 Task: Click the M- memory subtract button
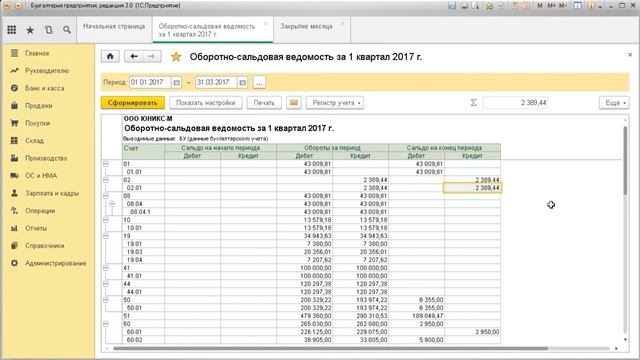pyautogui.click(x=563, y=6)
